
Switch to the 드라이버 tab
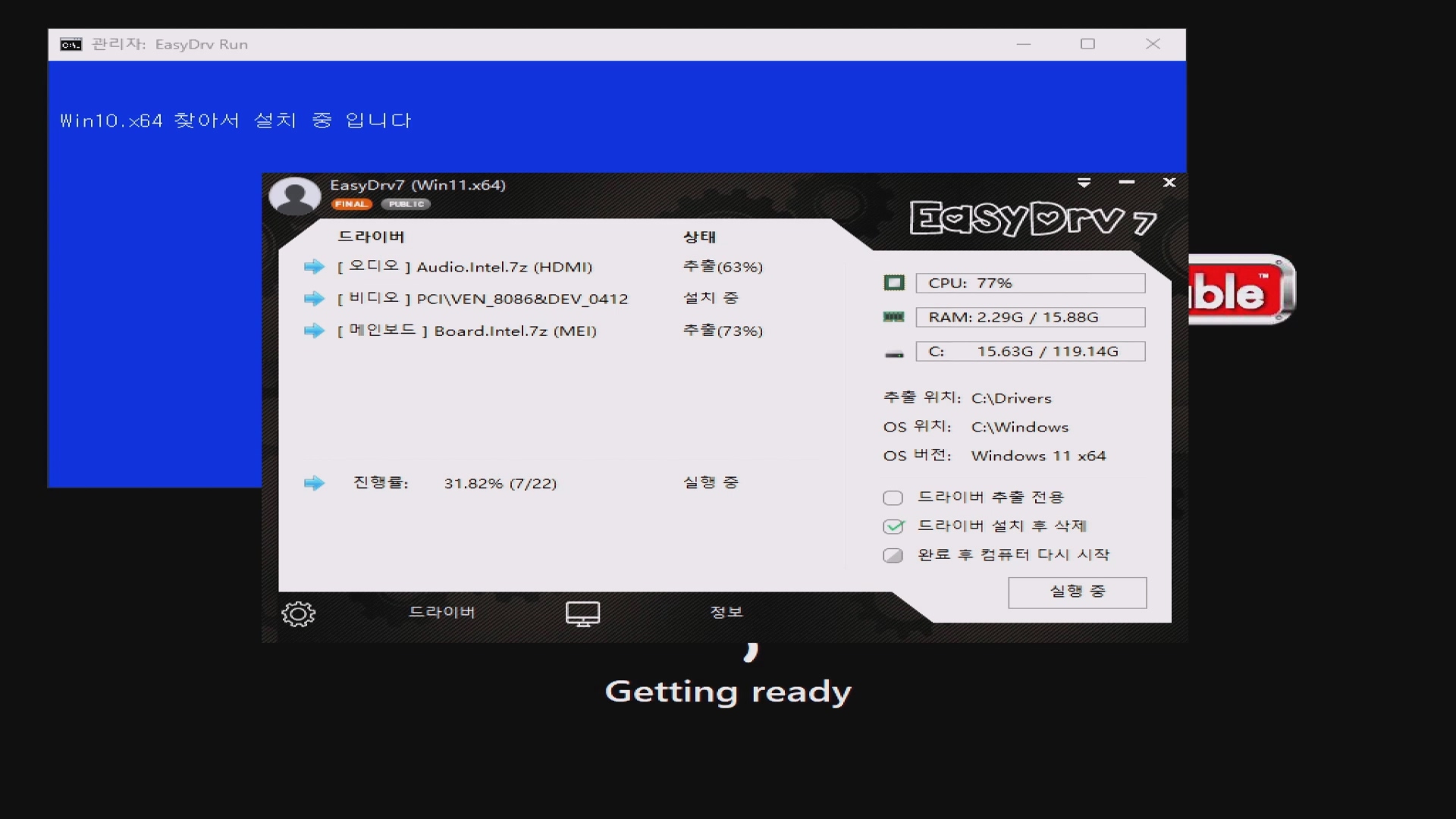[441, 612]
